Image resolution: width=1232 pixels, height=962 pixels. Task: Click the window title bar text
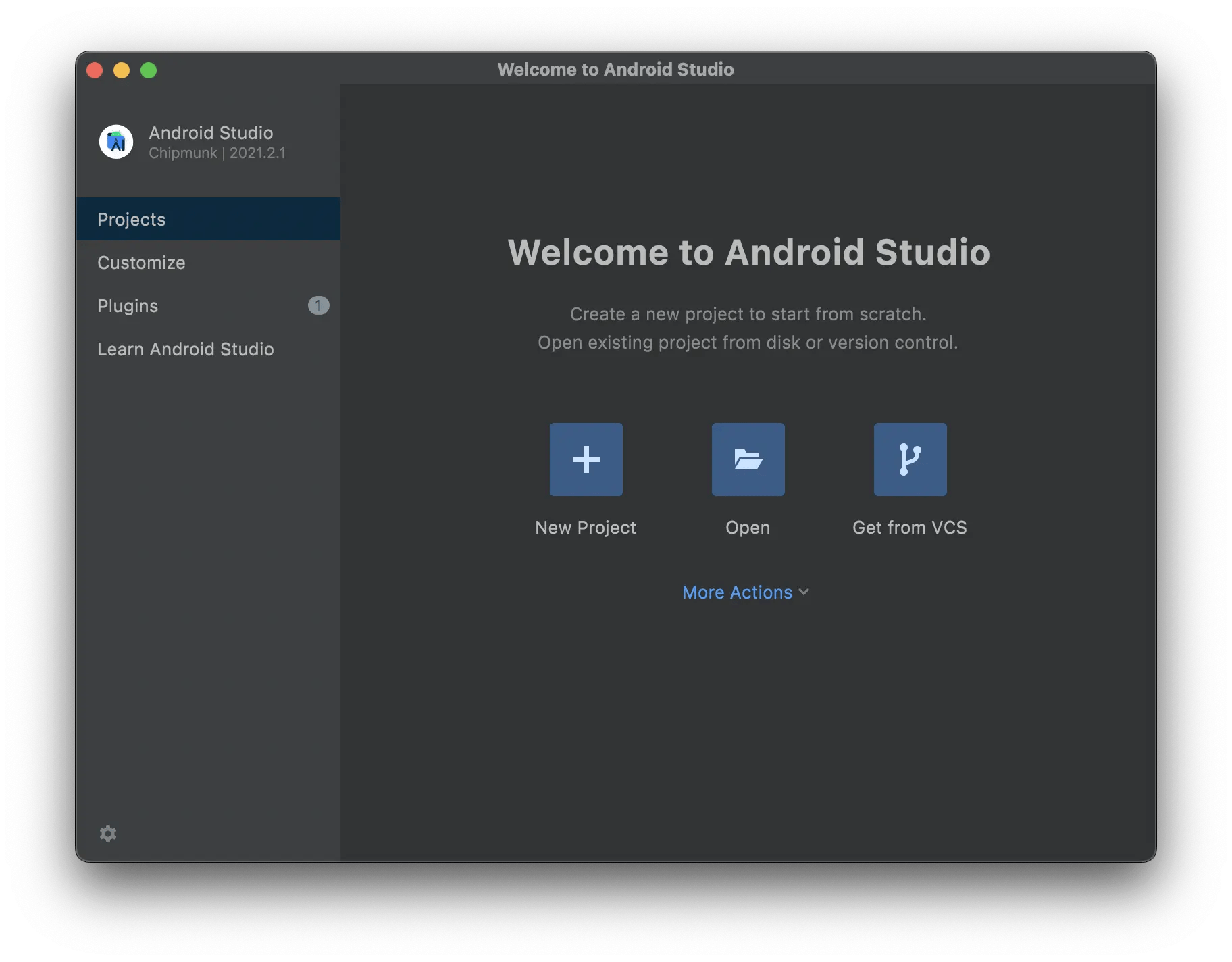(616, 70)
